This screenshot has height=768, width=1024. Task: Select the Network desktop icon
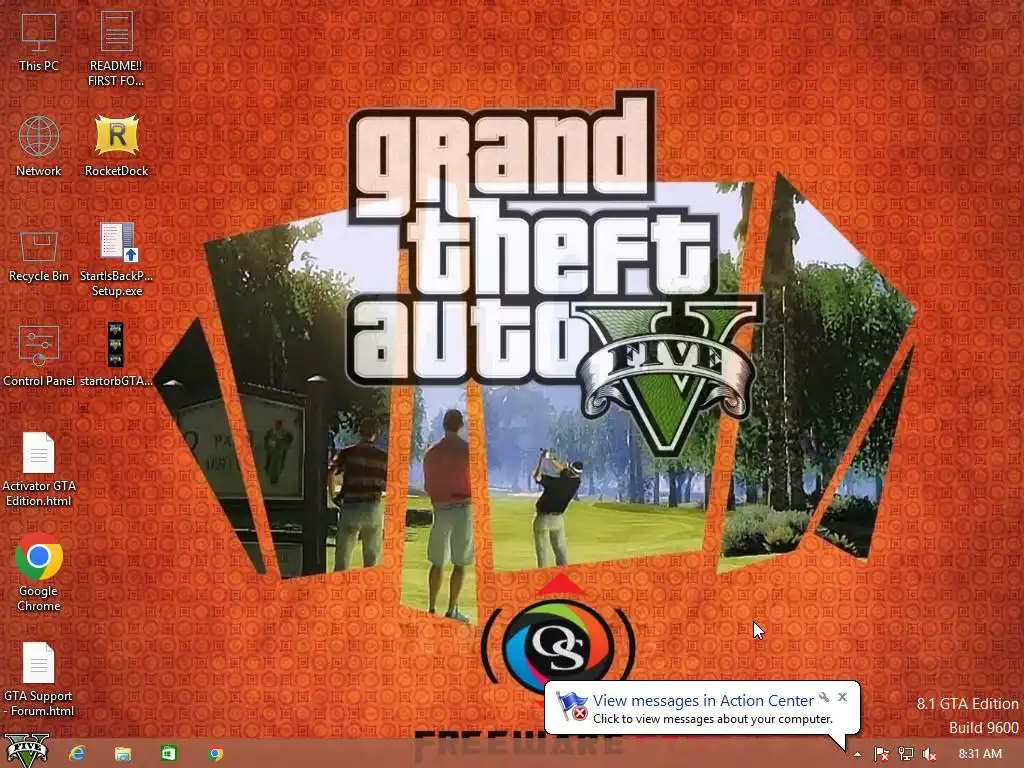(39, 146)
